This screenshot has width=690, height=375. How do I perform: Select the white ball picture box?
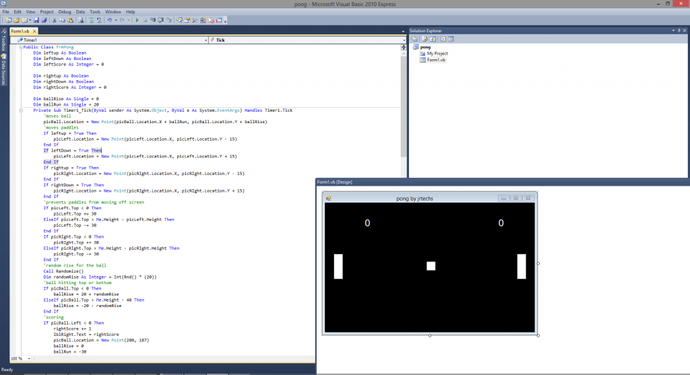pyautogui.click(x=431, y=266)
